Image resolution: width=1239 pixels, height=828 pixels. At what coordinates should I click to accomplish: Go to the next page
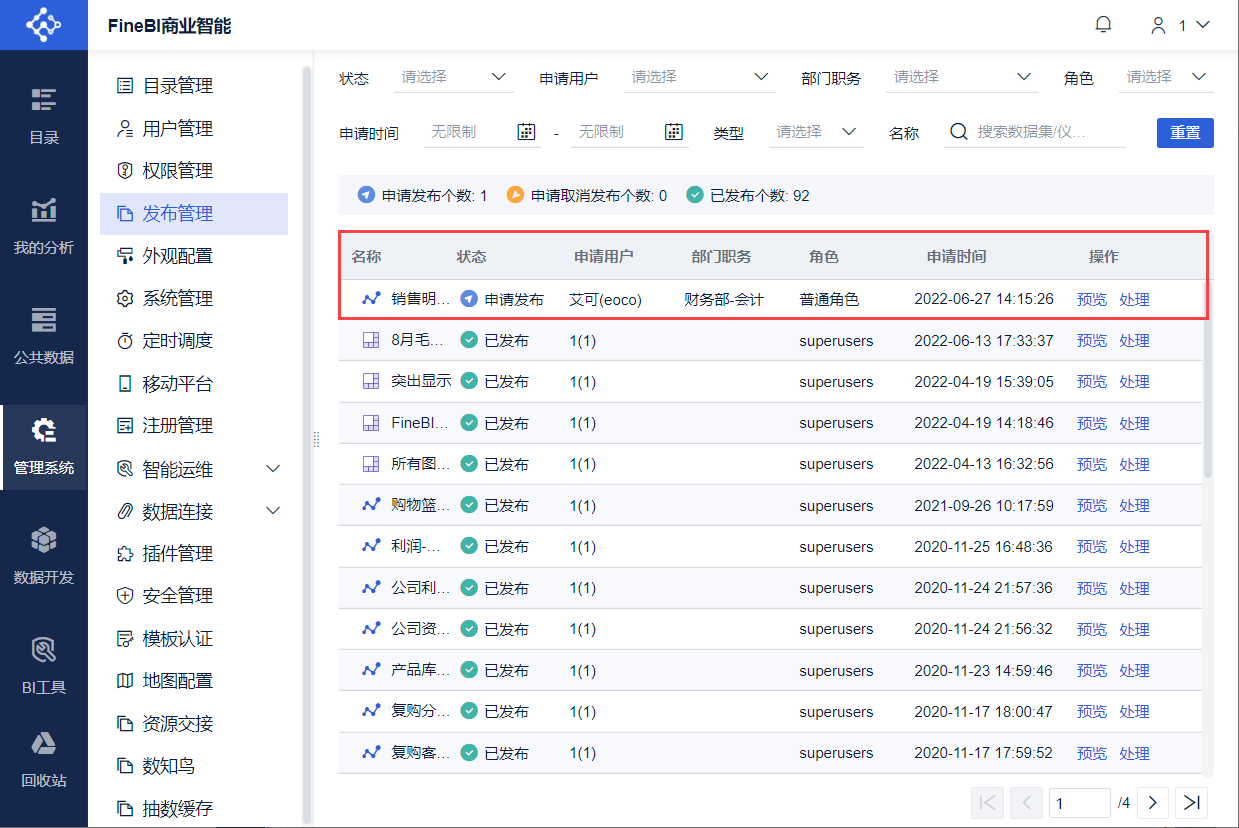pos(1152,802)
